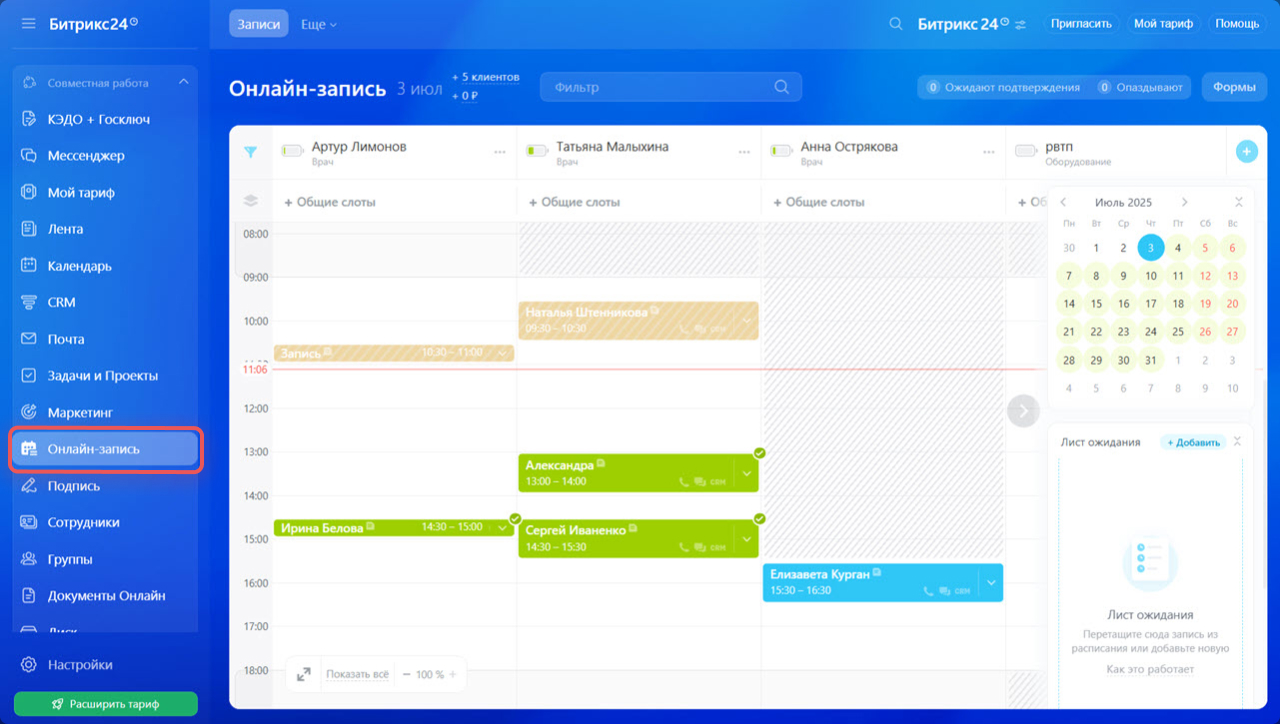This screenshot has height=724, width=1280.
Task: Open Артур Лимонов three-dots menu
Action: click(500, 152)
